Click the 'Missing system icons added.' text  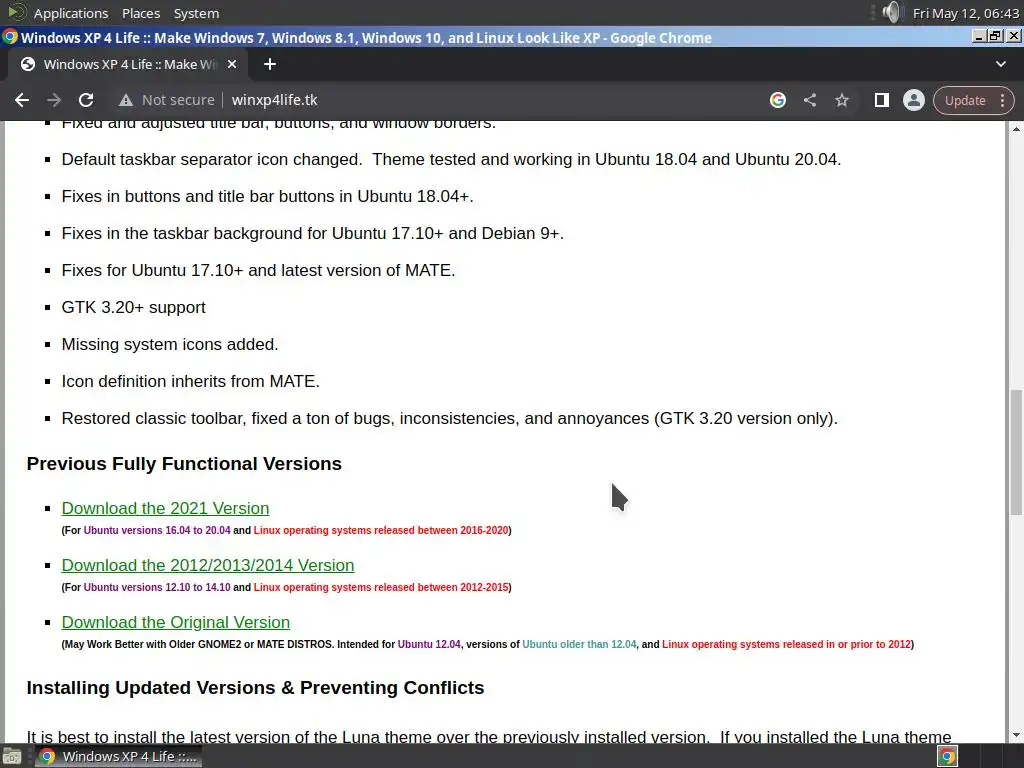pyautogui.click(x=170, y=344)
